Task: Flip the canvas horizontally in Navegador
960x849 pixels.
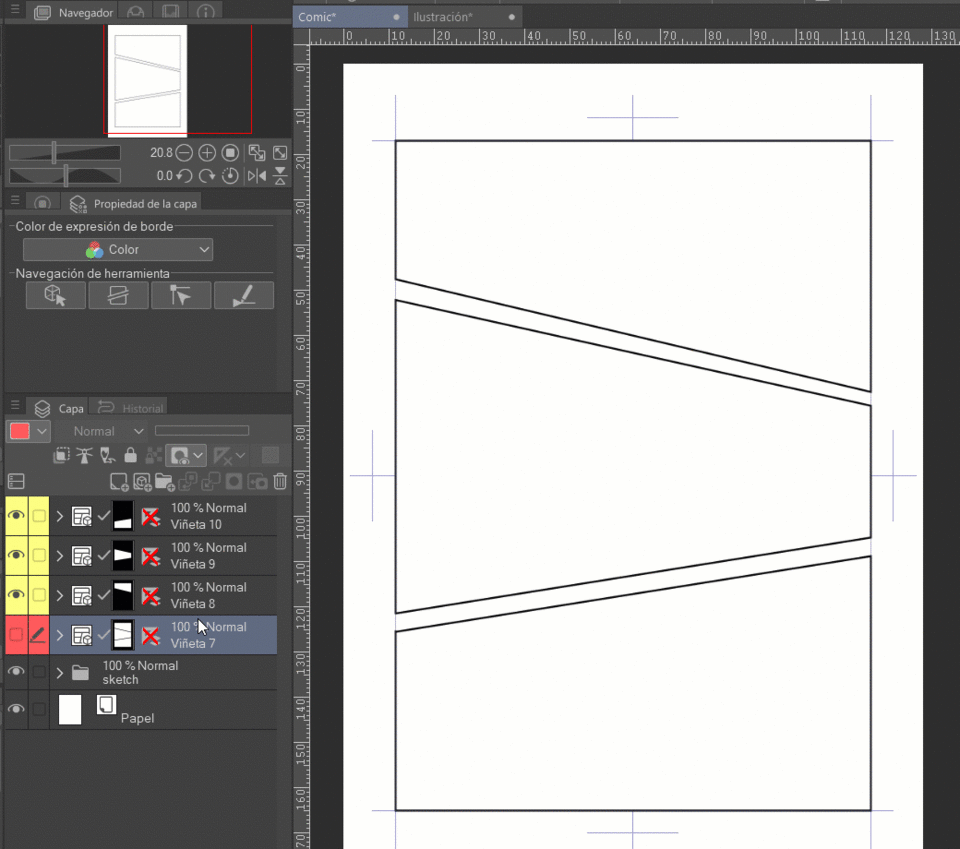Action: point(257,176)
